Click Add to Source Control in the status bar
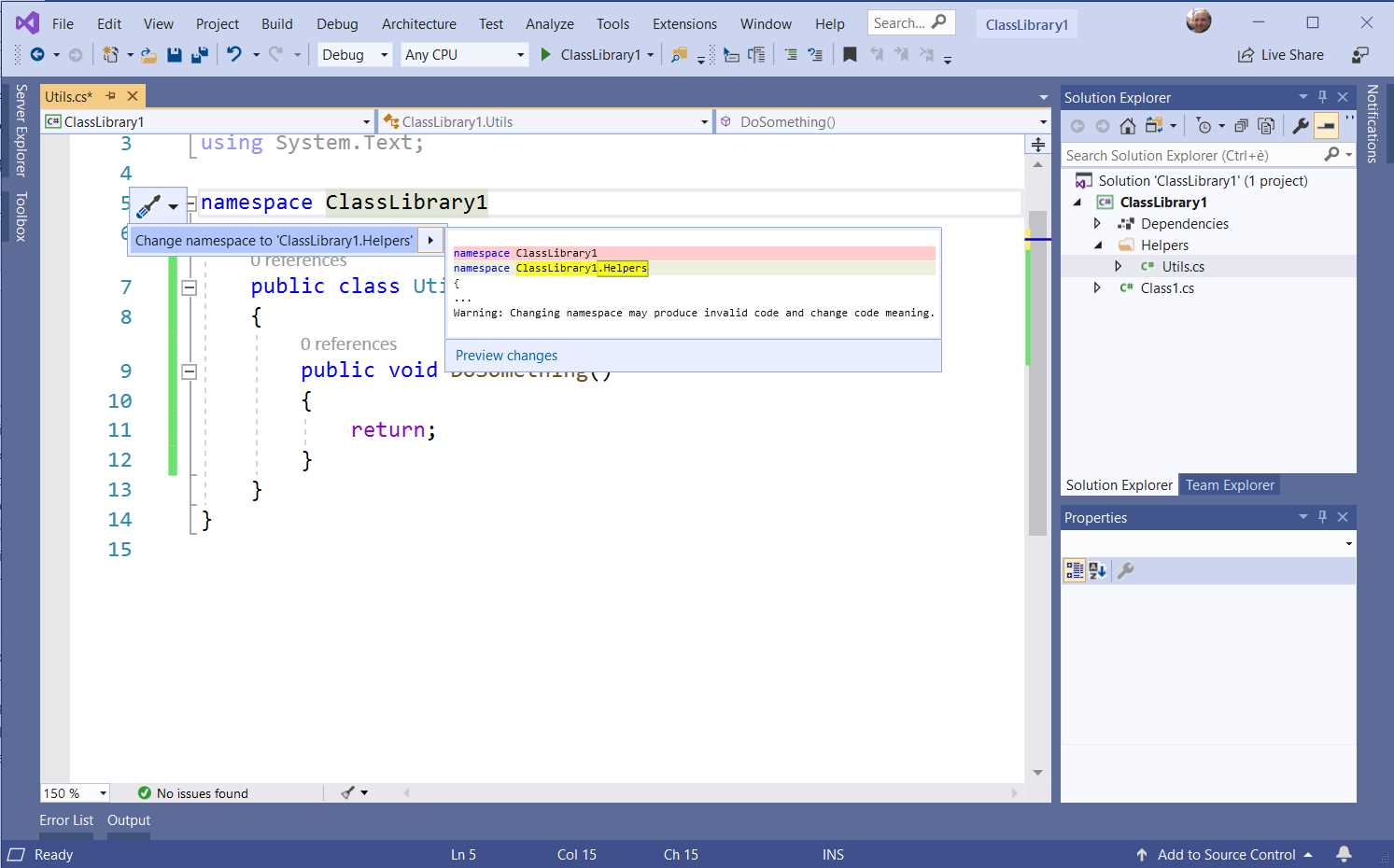This screenshot has height=868, width=1394. pos(1226,854)
